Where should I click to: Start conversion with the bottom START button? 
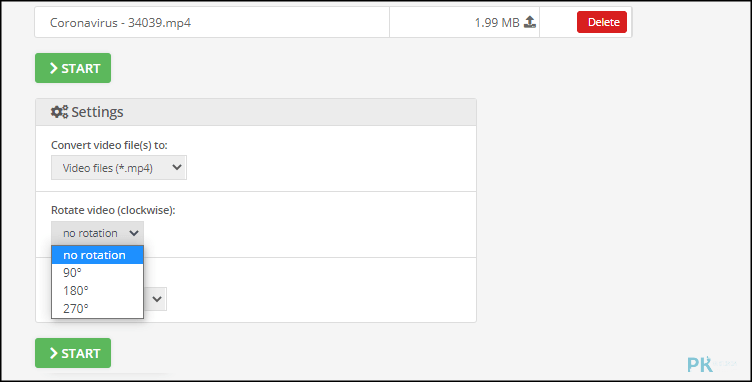73,353
